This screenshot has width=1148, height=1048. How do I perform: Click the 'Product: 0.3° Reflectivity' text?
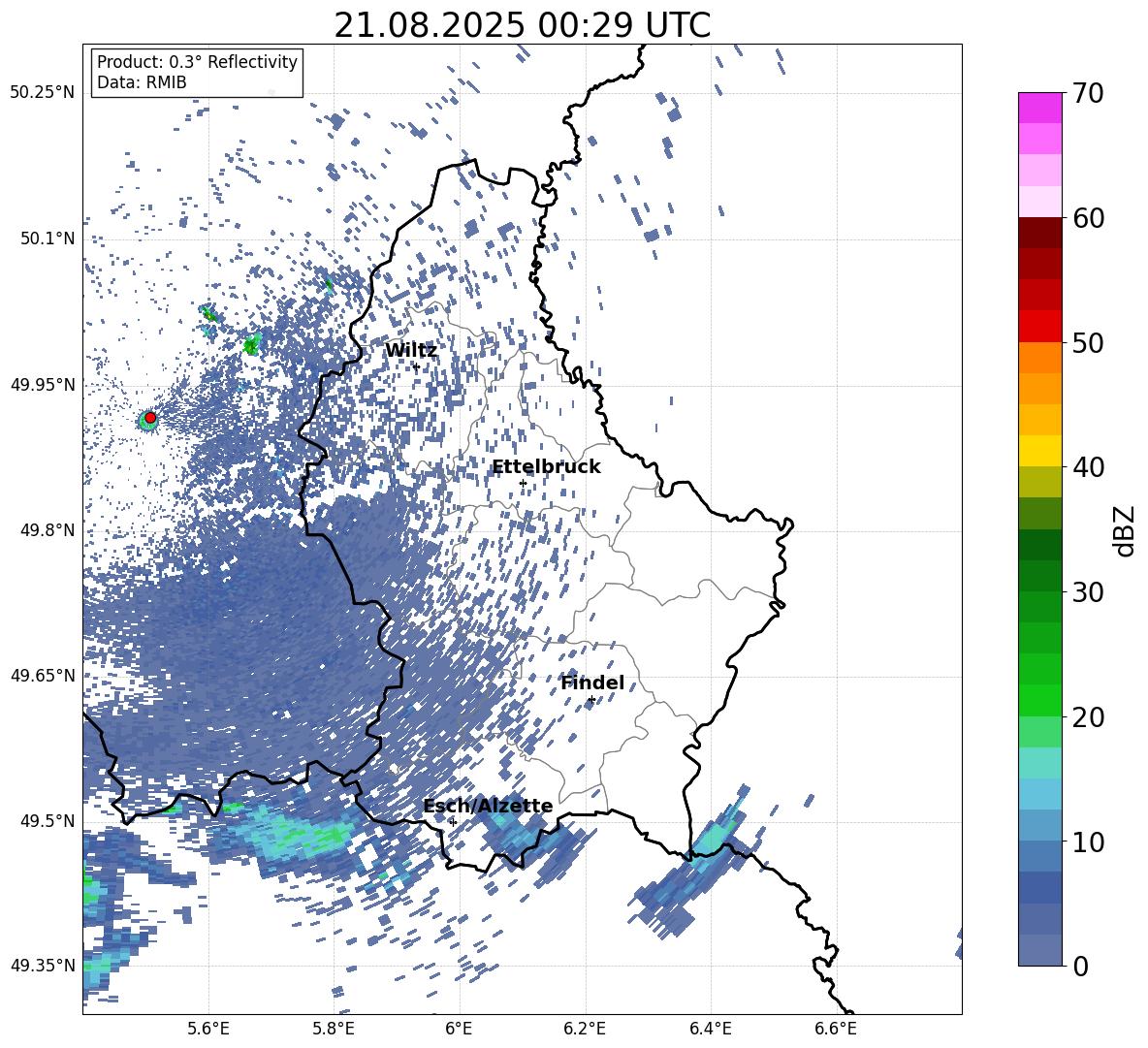point(197,62)
